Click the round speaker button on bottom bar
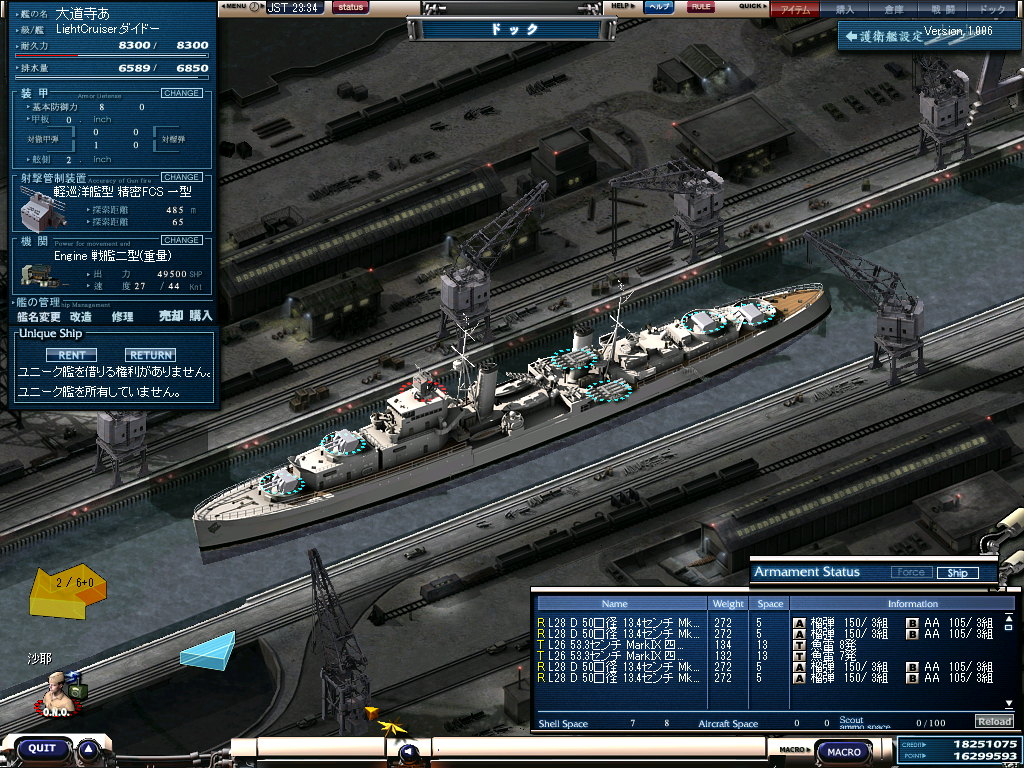The height and width of the screenshot is (768, 1024). click(x=408, y=752)
